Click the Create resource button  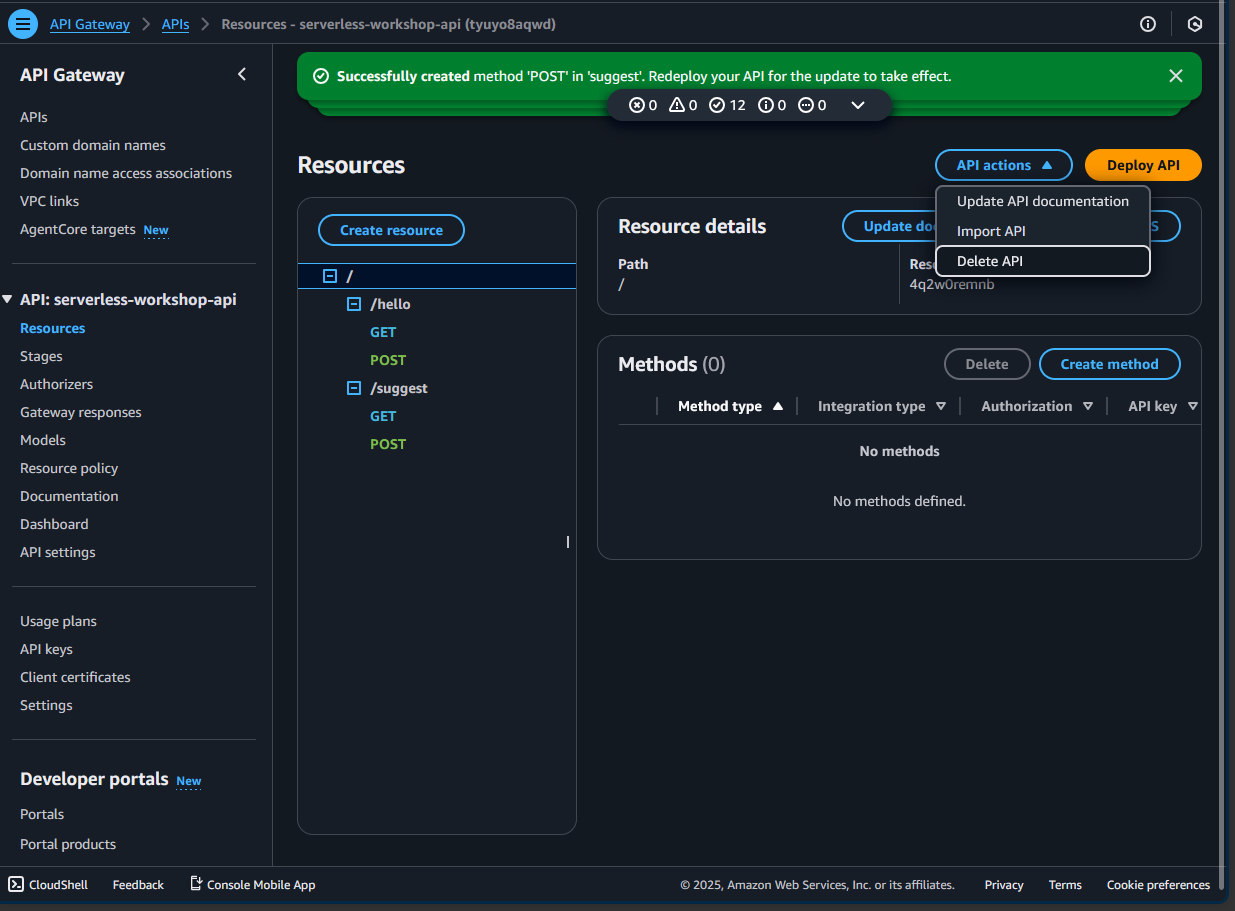point(391,230)
